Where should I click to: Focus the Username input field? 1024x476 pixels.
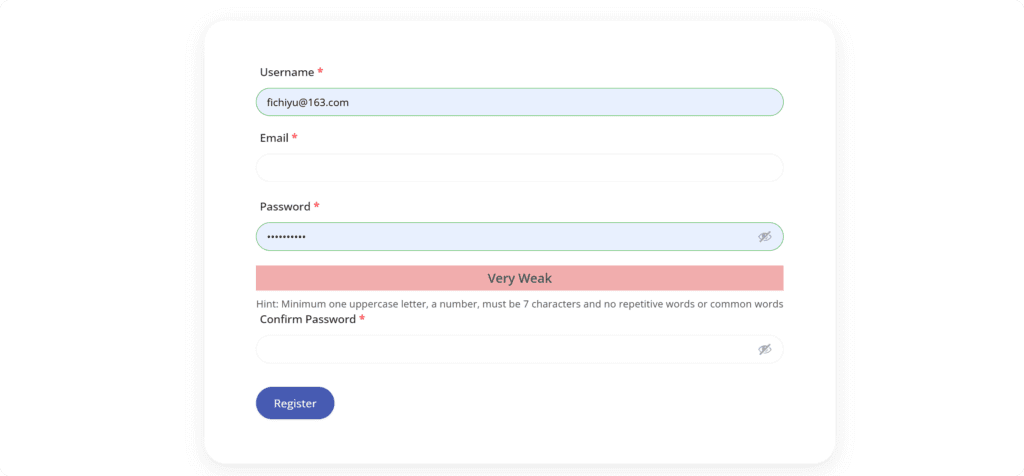point(519,102)
